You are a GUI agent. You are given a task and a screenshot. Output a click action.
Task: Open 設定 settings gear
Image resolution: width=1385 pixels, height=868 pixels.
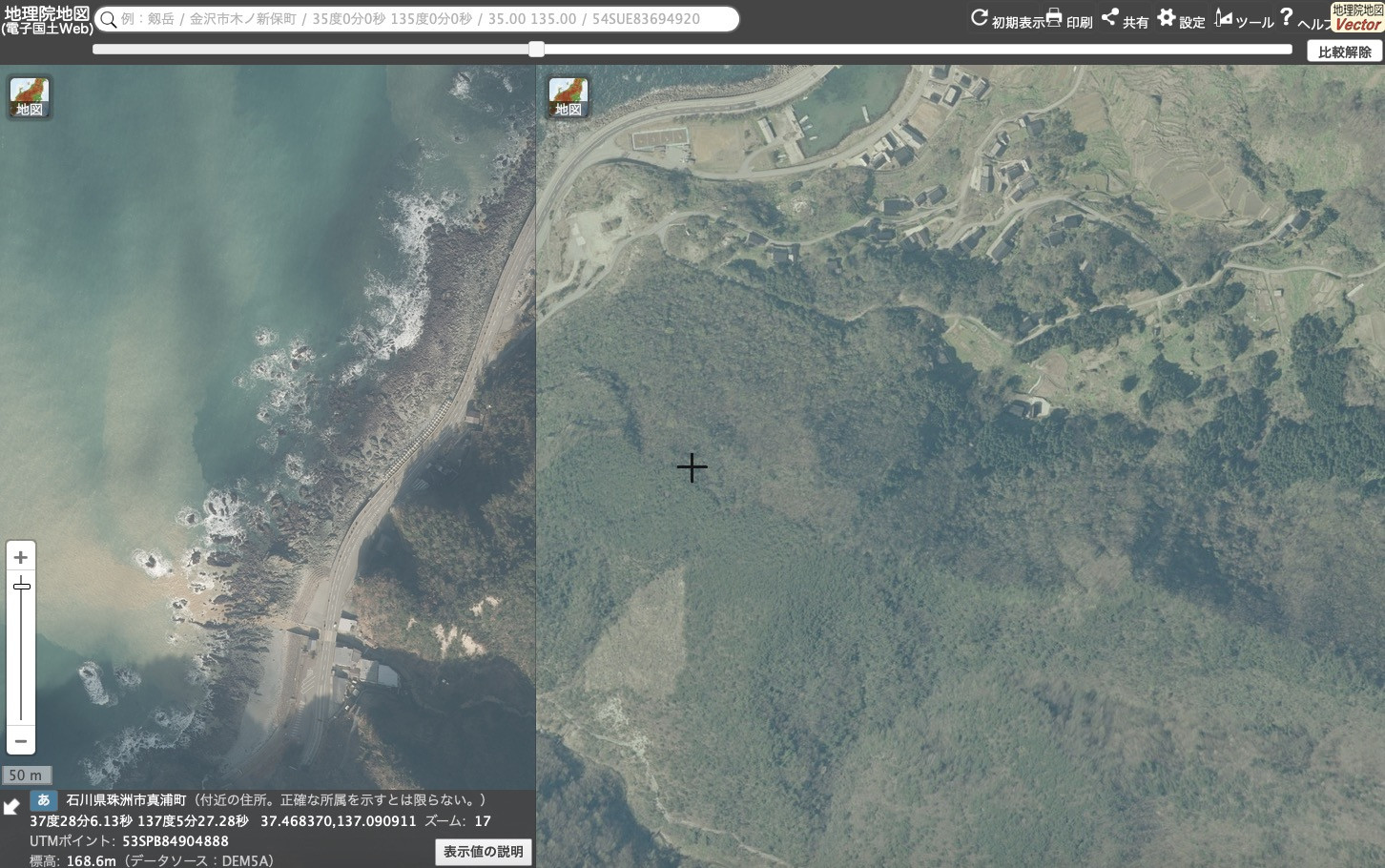click(1181, 19)
